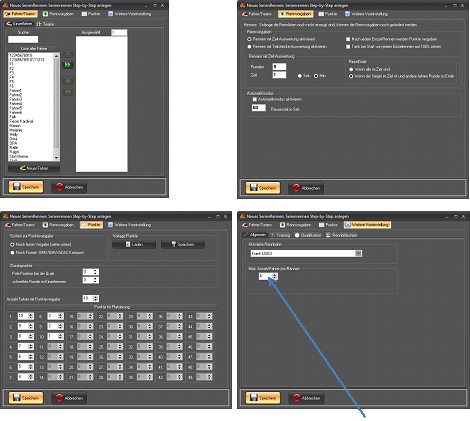470x421 pixels.
Task: Open Fahrer/Teams tab in the Rennvorgaben window
Action: click(257, 14)
